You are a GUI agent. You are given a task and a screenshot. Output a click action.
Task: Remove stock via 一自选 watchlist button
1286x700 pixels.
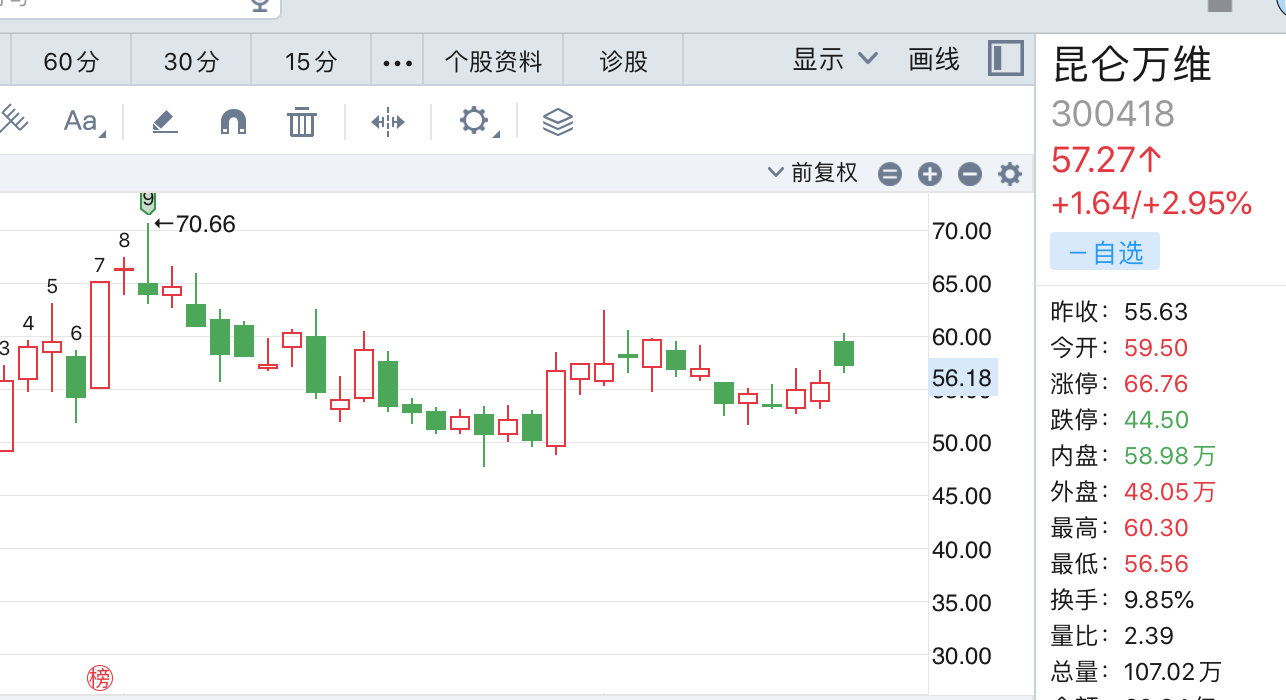click(1105, 252)
